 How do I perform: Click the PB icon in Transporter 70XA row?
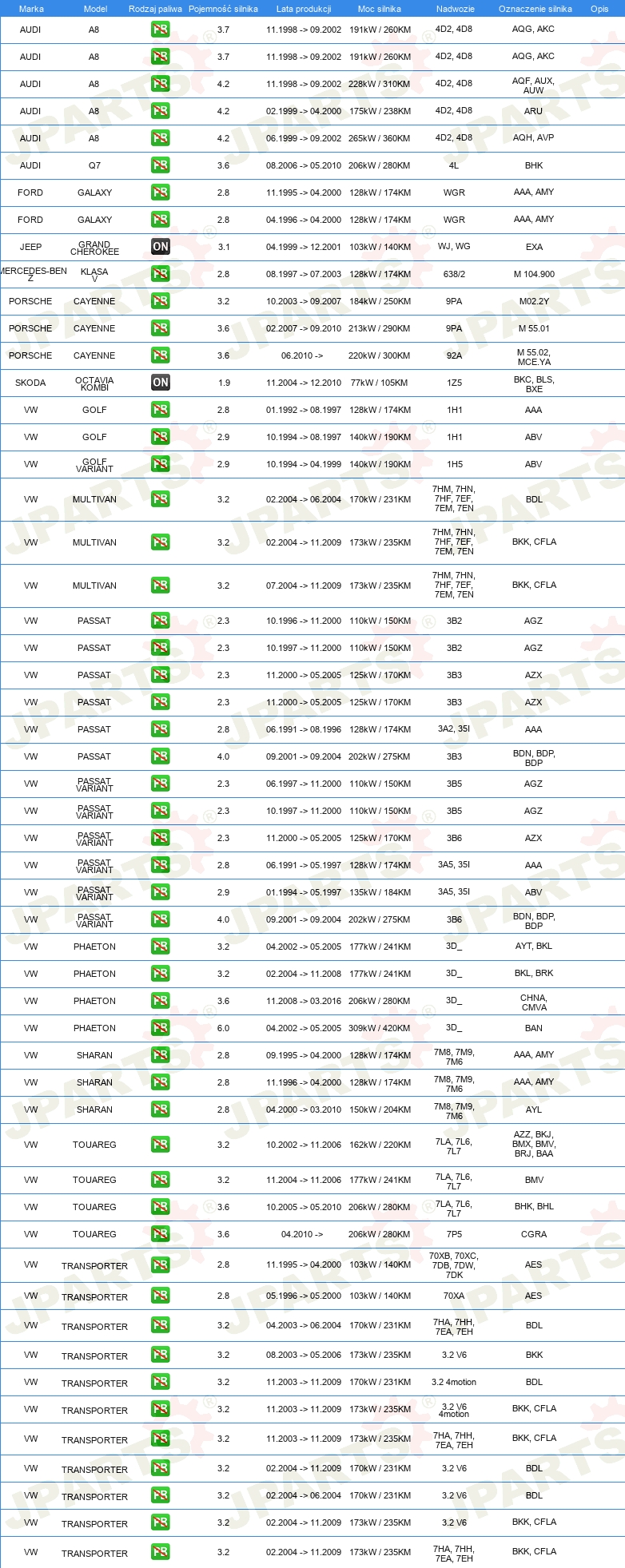161,1296
